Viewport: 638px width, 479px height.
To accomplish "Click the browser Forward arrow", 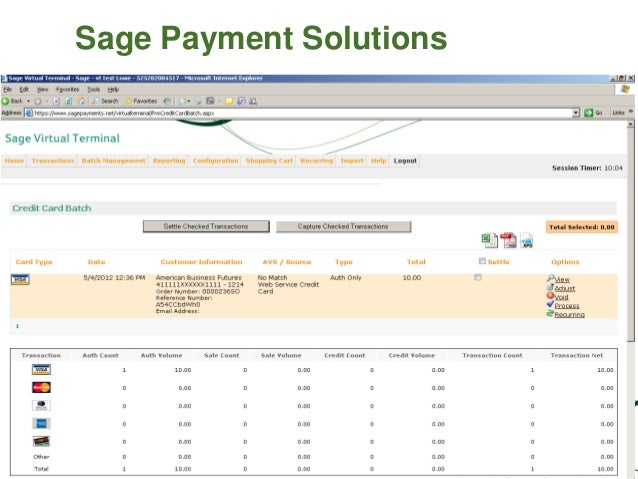I will coord(38,101).
